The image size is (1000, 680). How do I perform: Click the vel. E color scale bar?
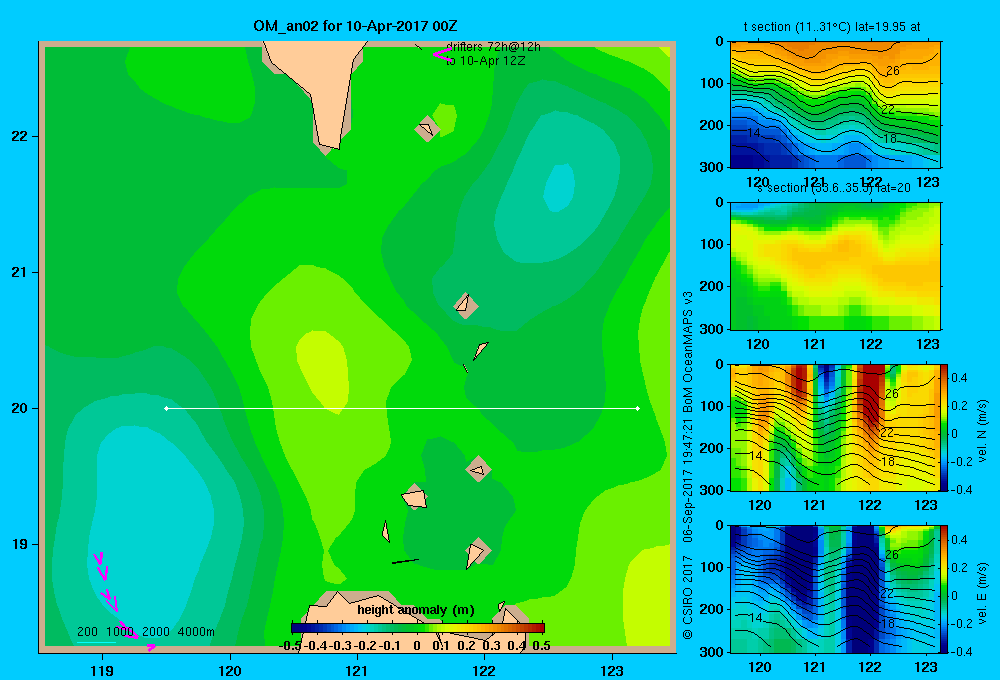pos(944,589)
